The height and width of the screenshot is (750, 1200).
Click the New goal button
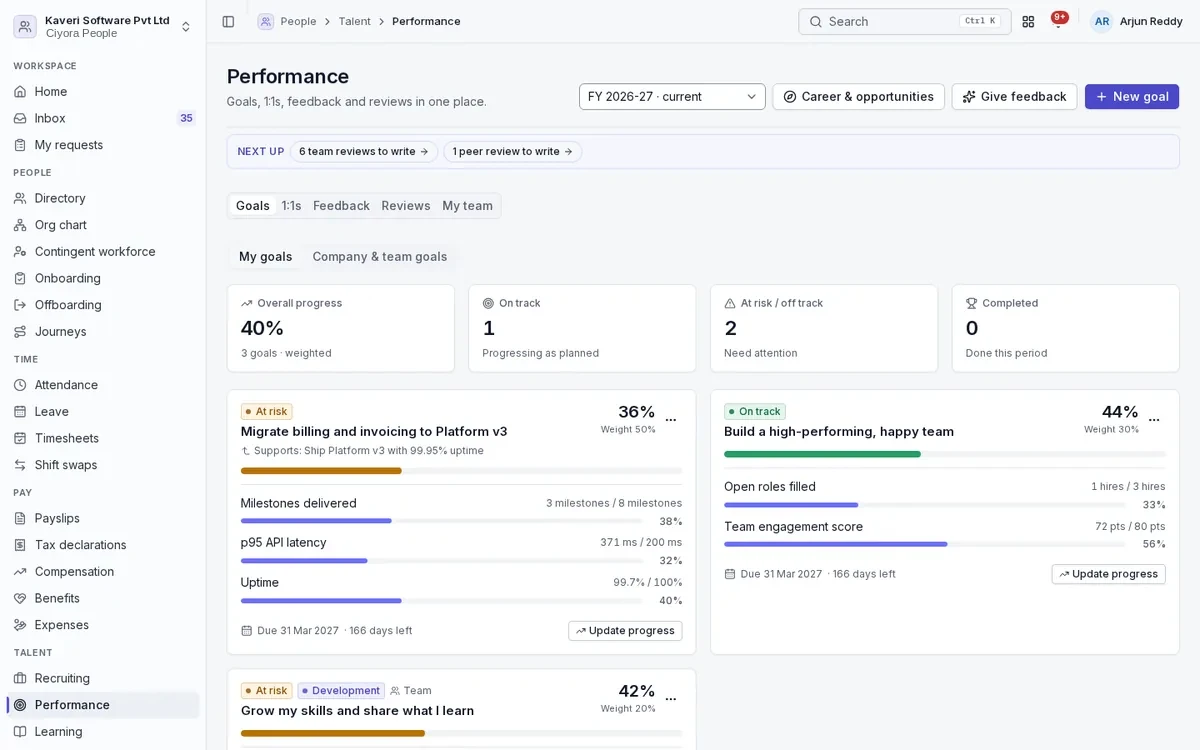1132,96
